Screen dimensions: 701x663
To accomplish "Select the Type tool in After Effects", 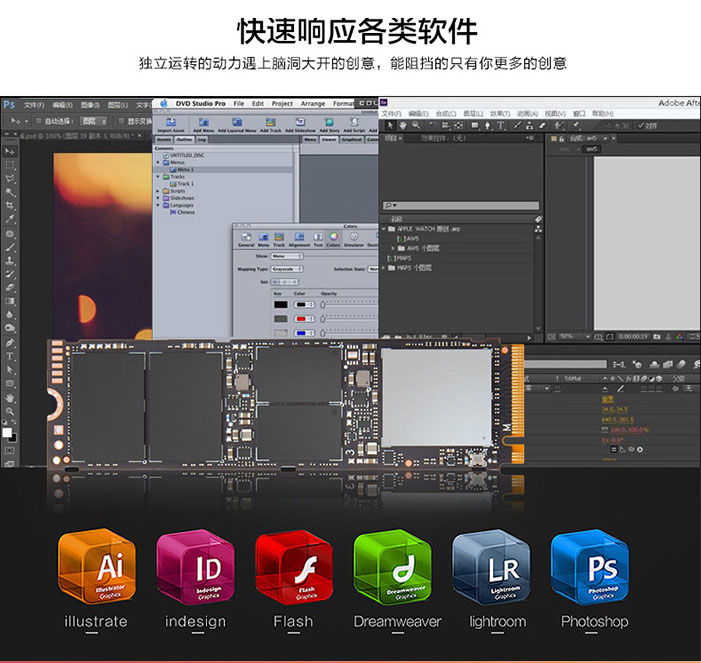I will click(x=500, y=126).
